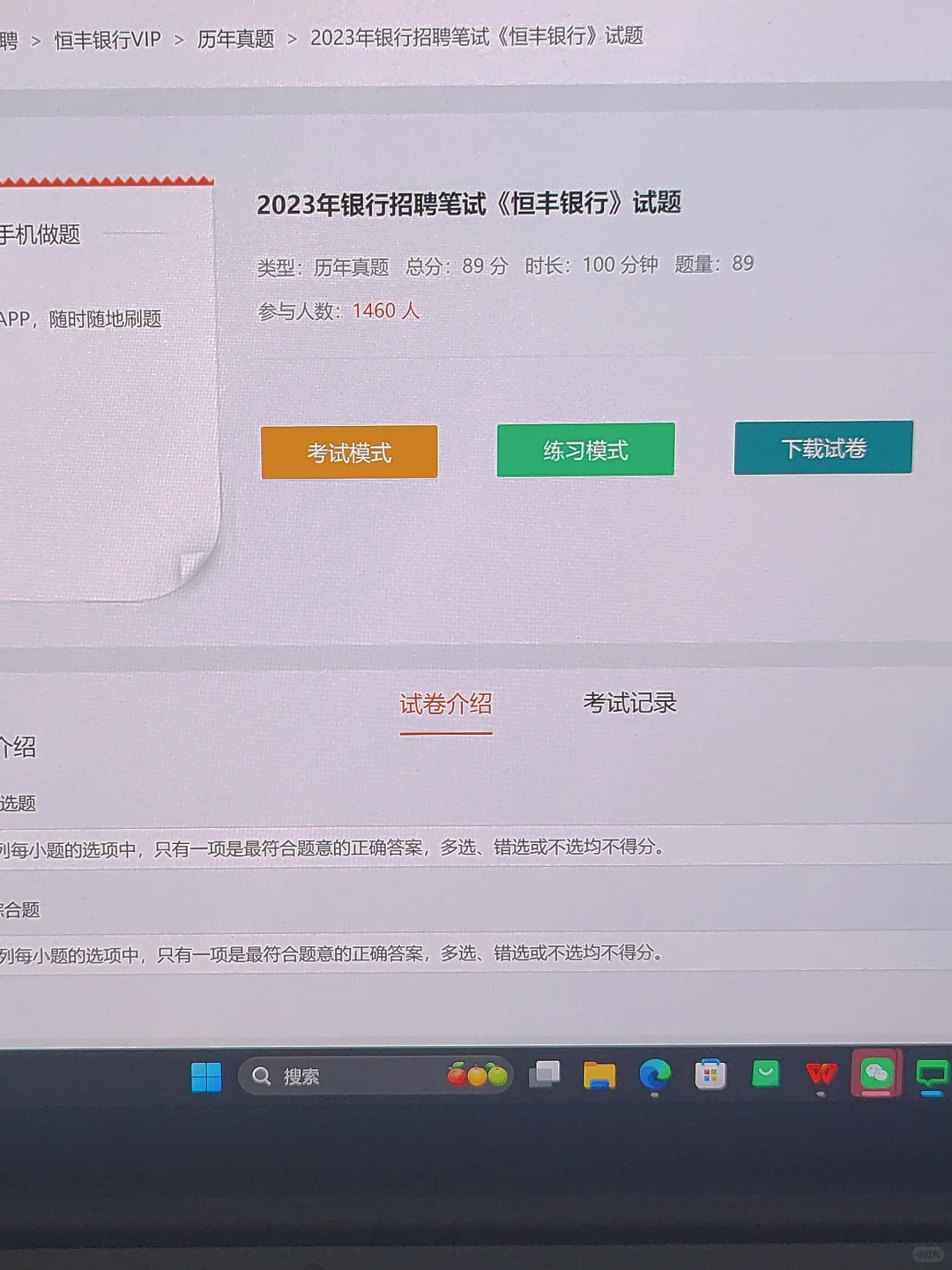Open Microsoft Store taskbar icon
This screenshot has height=1270, width=952.
(710, 1074)
